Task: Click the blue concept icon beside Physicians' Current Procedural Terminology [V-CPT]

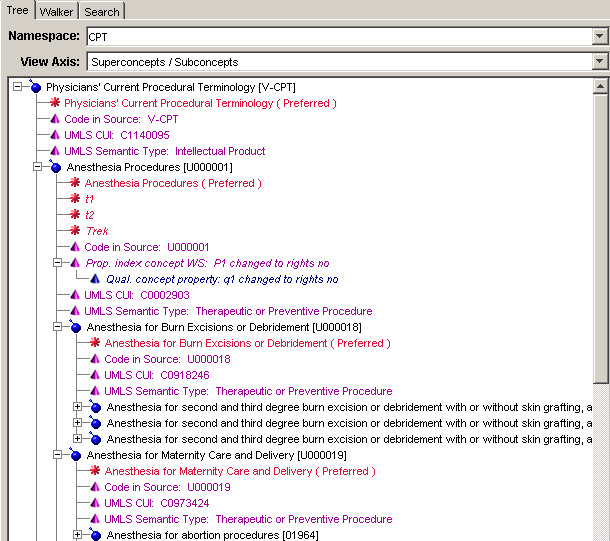Action: [x=35, y=87]
